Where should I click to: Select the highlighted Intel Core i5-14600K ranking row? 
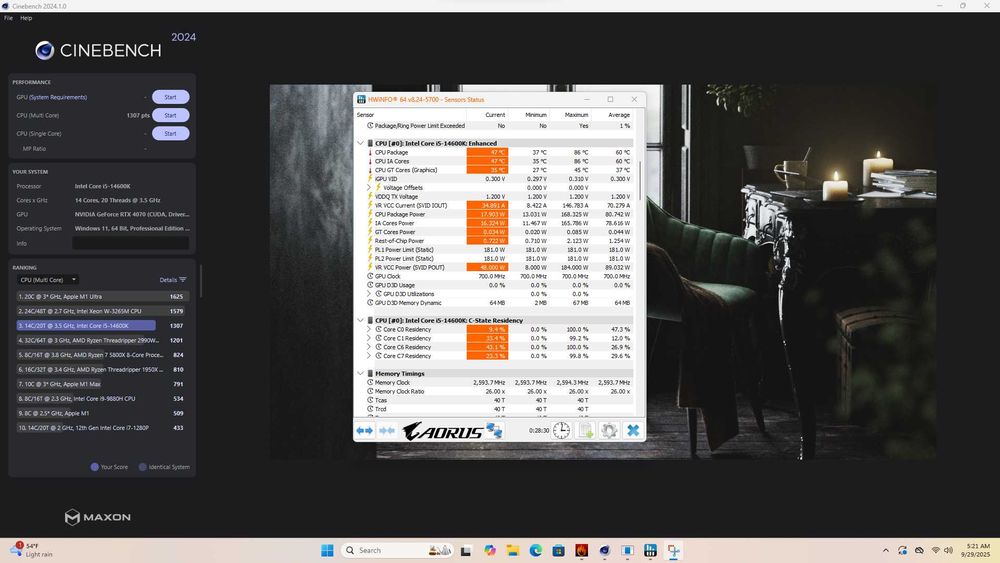tap(101, 326)
